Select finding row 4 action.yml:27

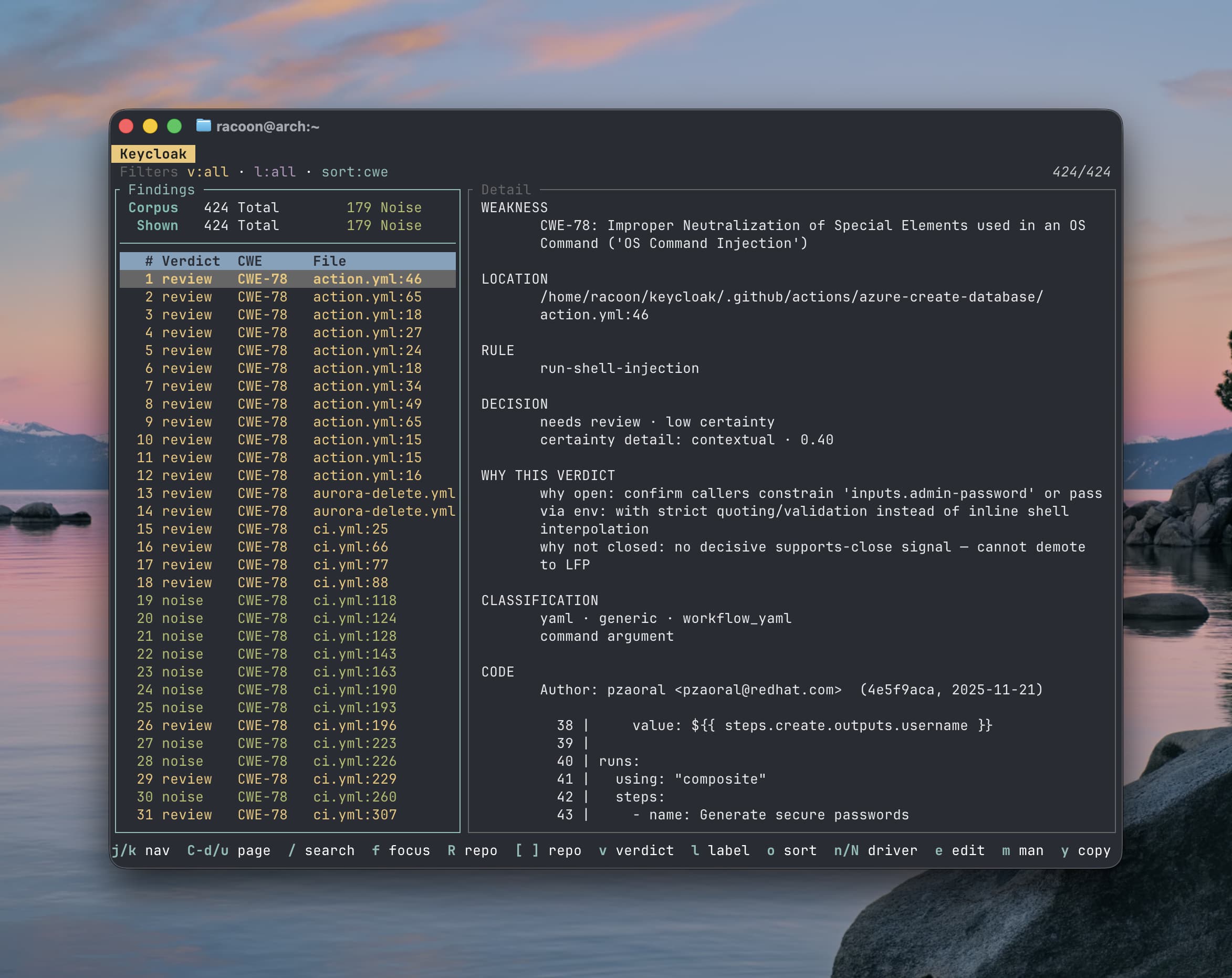[287, 332]
